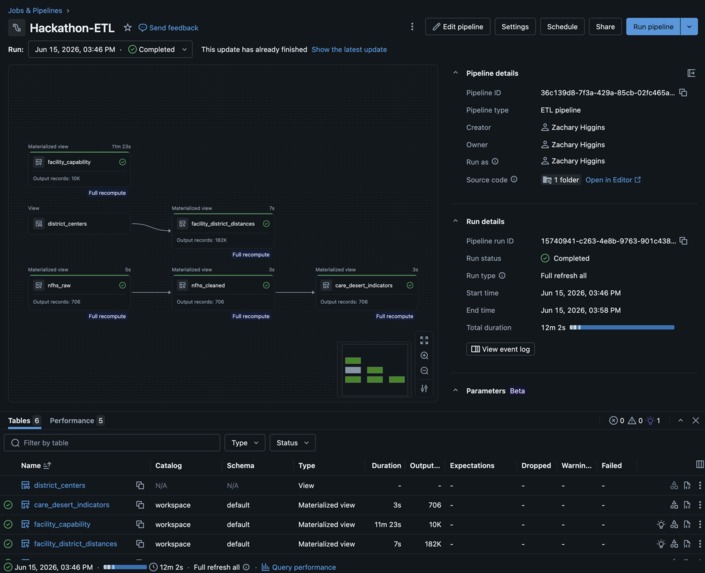Fit the pipeline graph to view
This screenshot has width=705, height=573.
pos(424,340)
